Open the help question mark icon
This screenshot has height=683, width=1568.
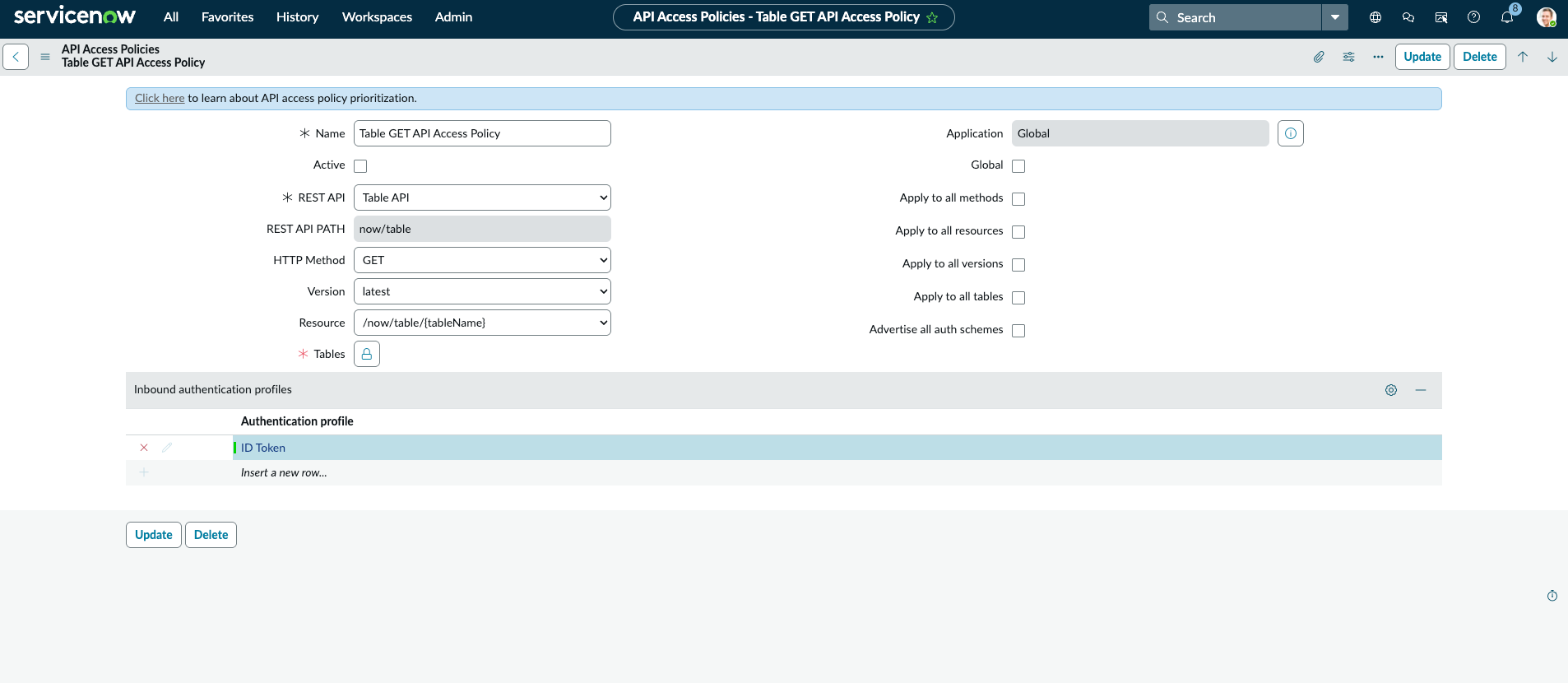1474,17
